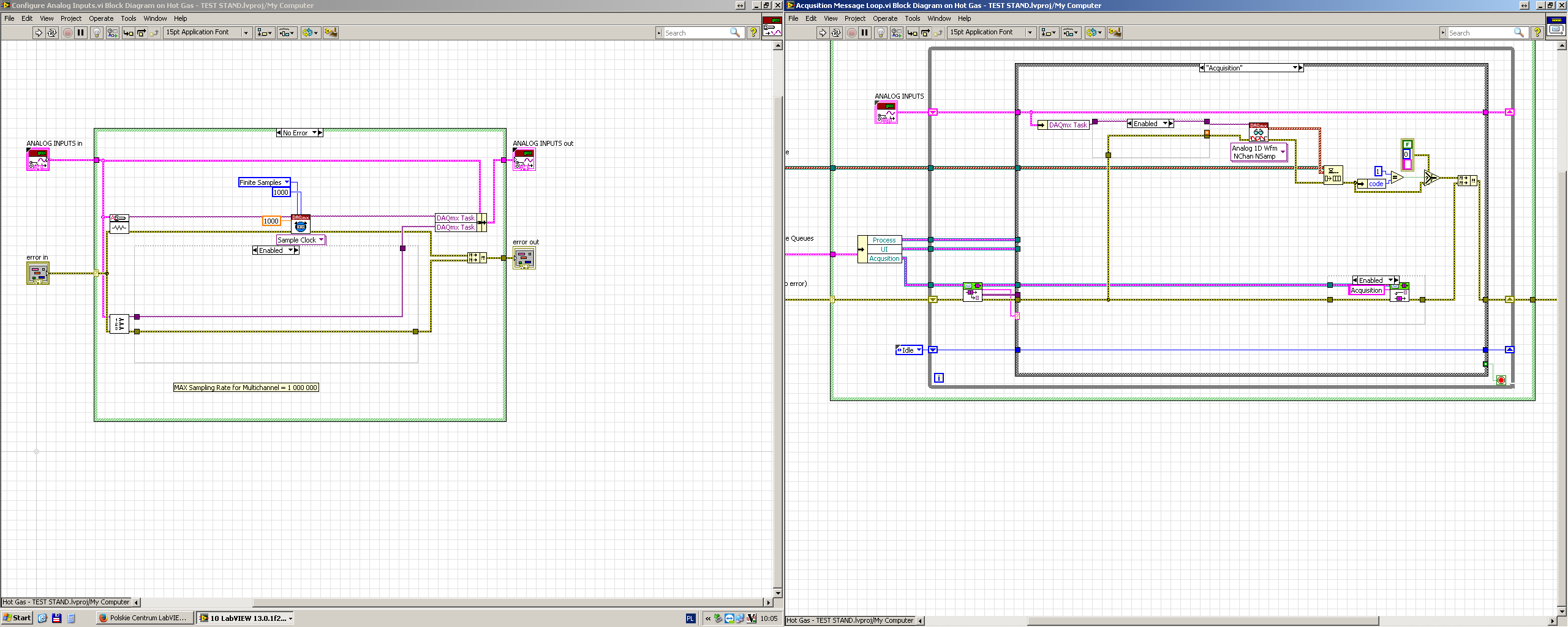Open Context Help in Acquisition Message Loop window
The width and height of the screenshot is (1568, 627).
click(1537, 32)
